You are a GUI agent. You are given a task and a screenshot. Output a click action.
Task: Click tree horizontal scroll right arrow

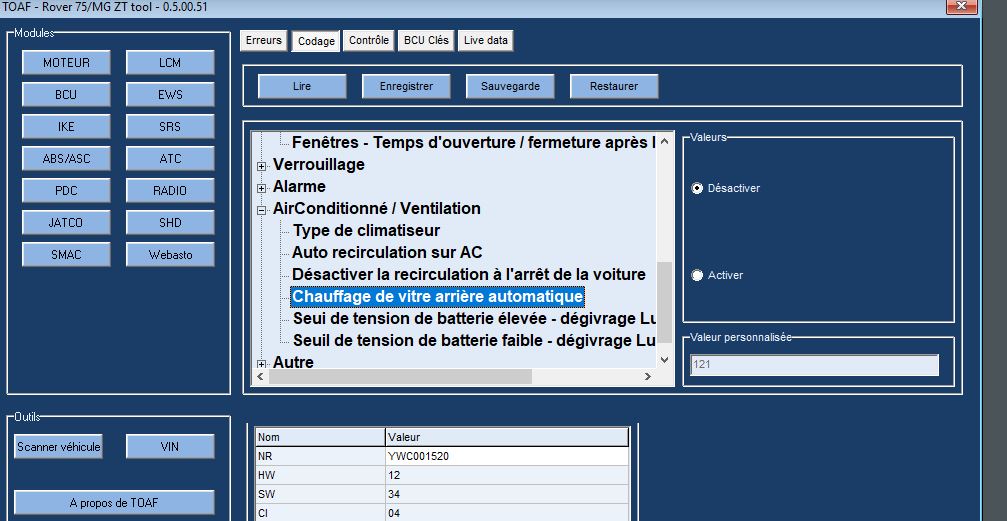coord(649,377)
